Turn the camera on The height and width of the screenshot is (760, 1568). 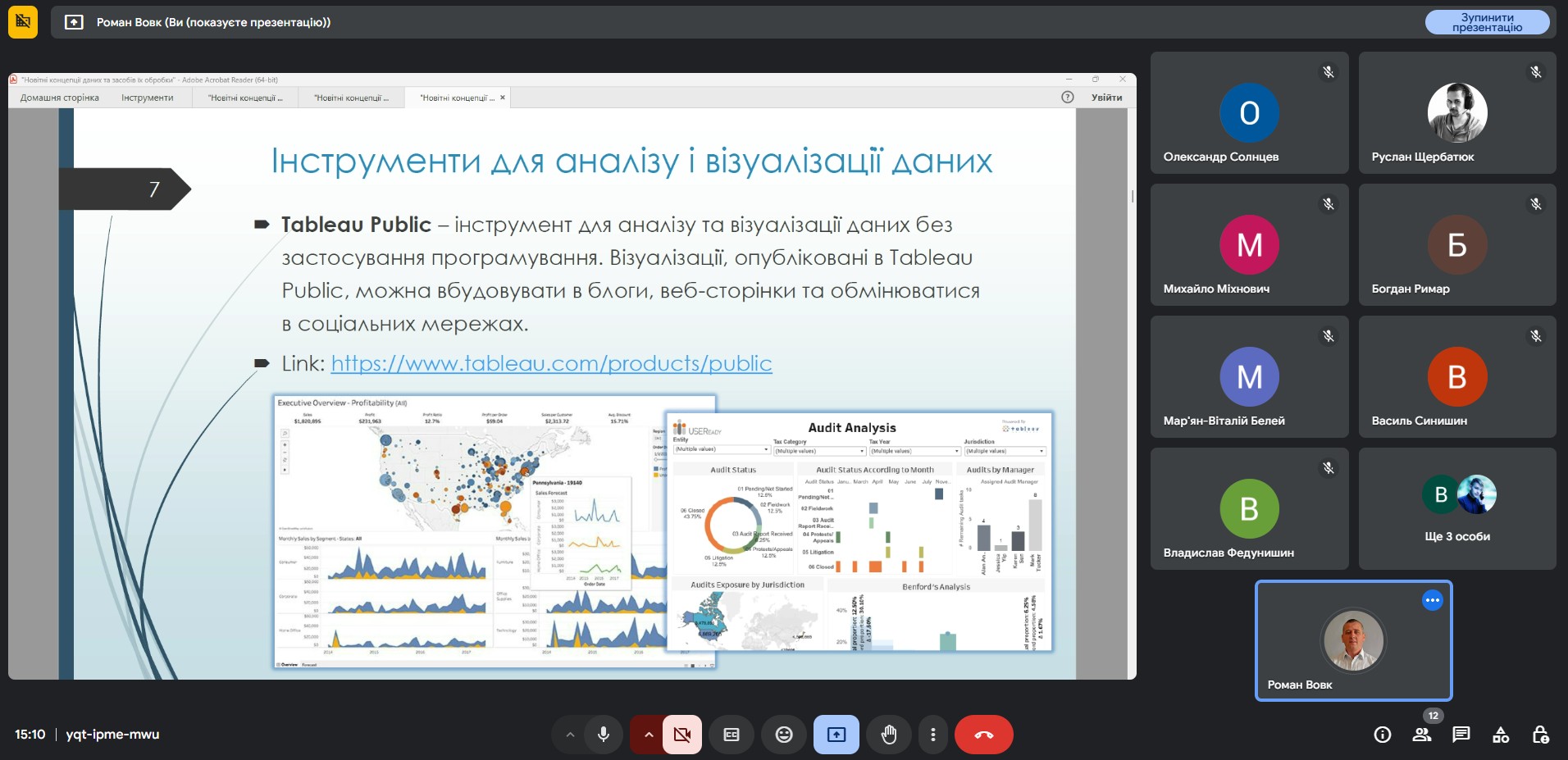682,735
